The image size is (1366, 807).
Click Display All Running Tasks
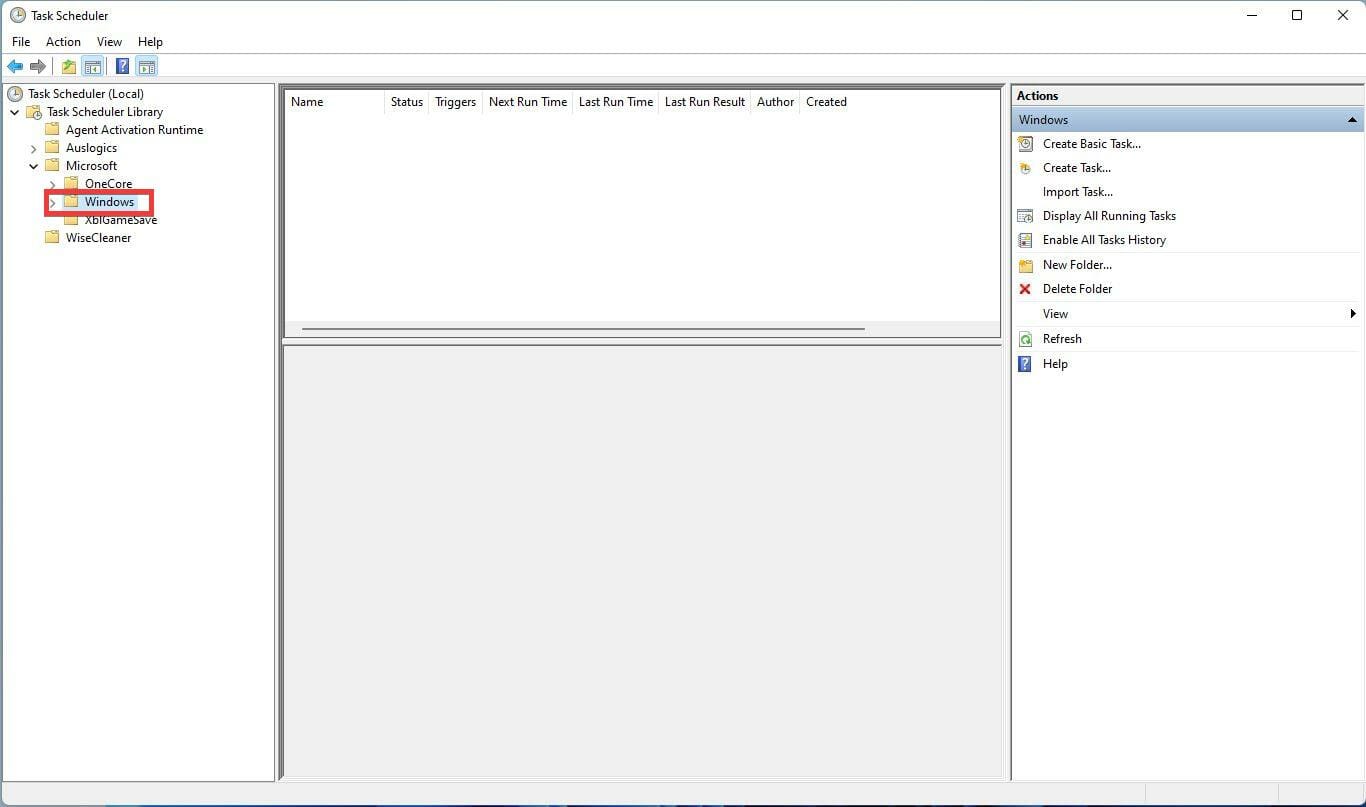(1109, 216)
